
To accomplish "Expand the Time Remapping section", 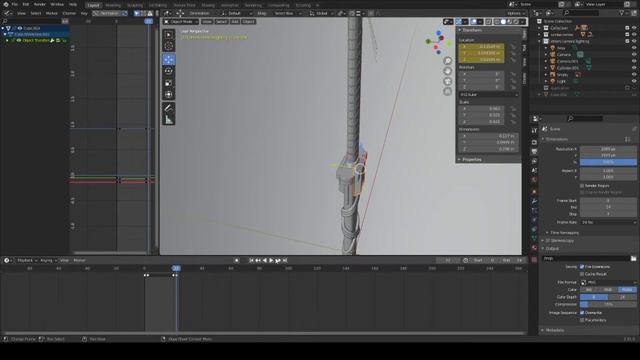I will click(564, 233).
